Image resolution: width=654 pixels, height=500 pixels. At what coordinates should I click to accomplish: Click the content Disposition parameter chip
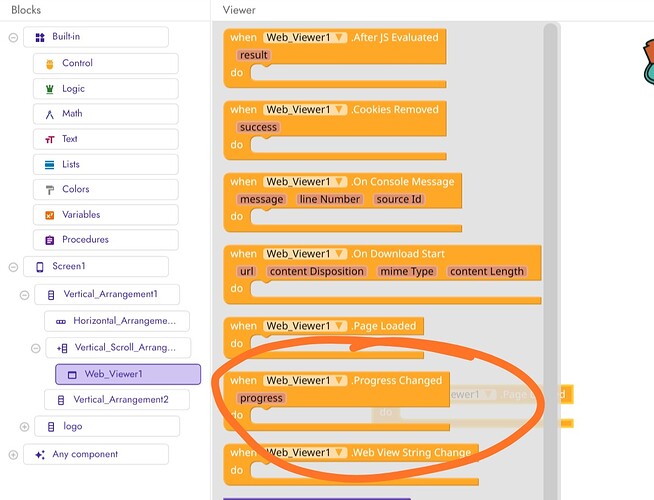tap(317, 271)
